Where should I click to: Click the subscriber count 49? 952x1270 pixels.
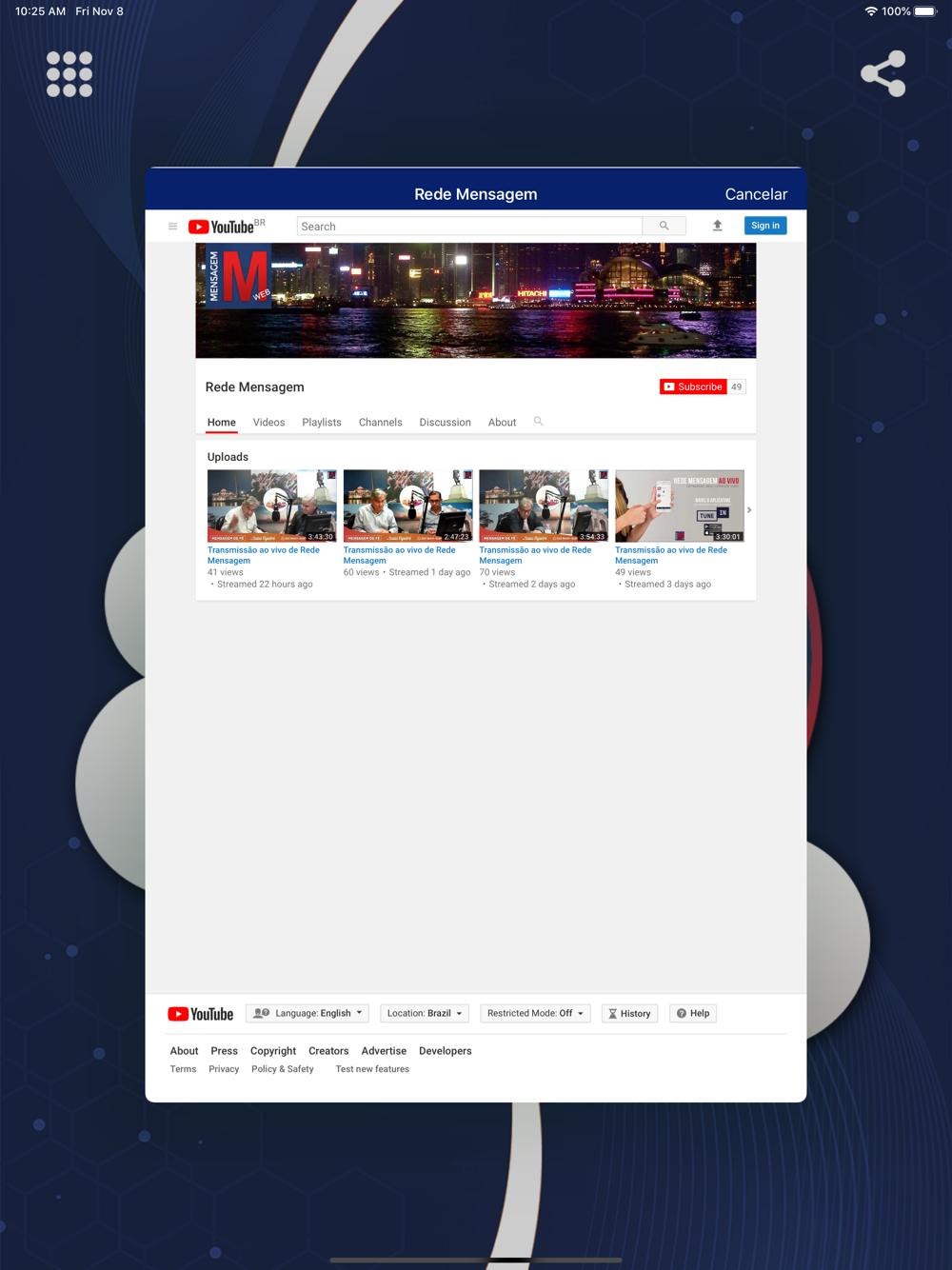pos(737,387)
